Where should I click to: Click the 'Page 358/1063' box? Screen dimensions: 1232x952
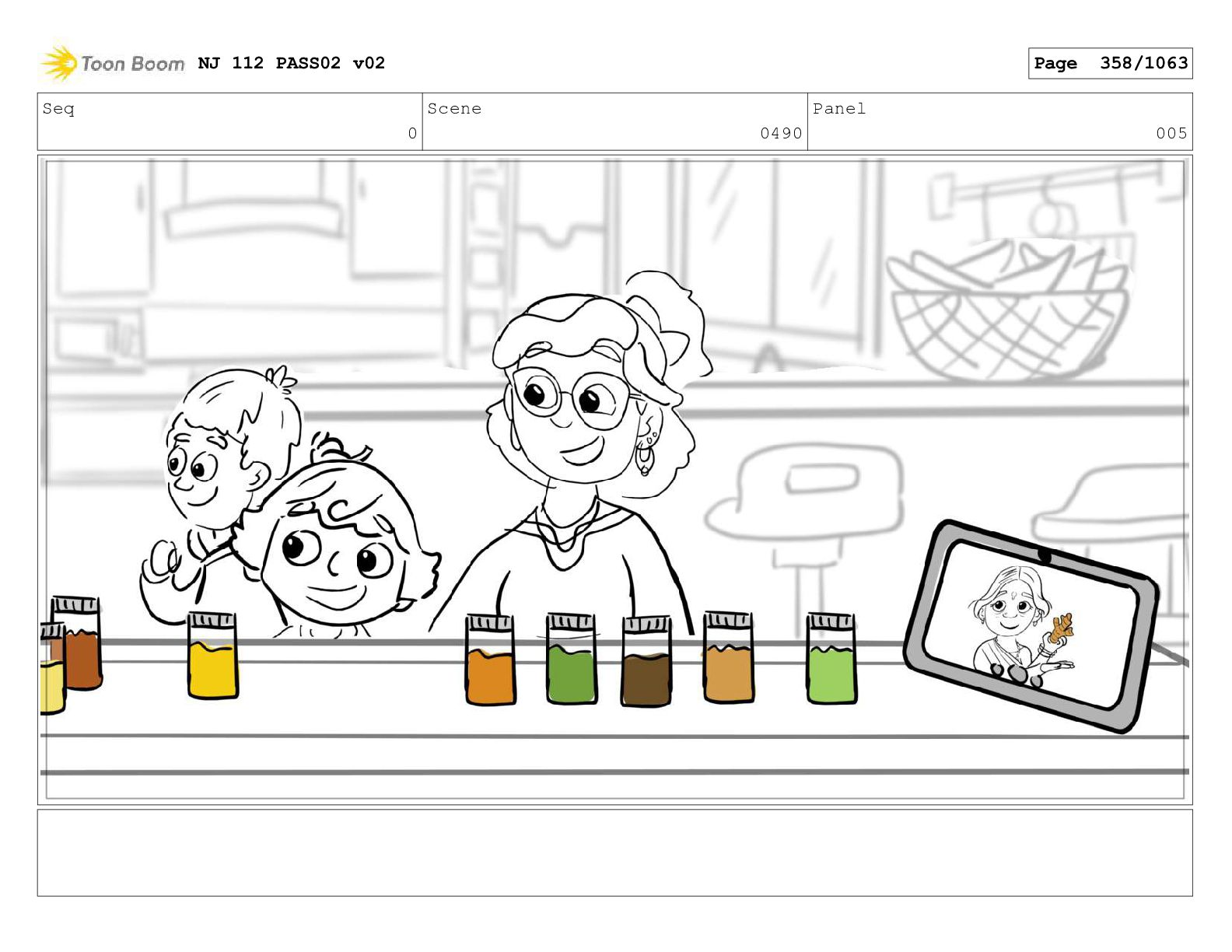pos(1110,63)
